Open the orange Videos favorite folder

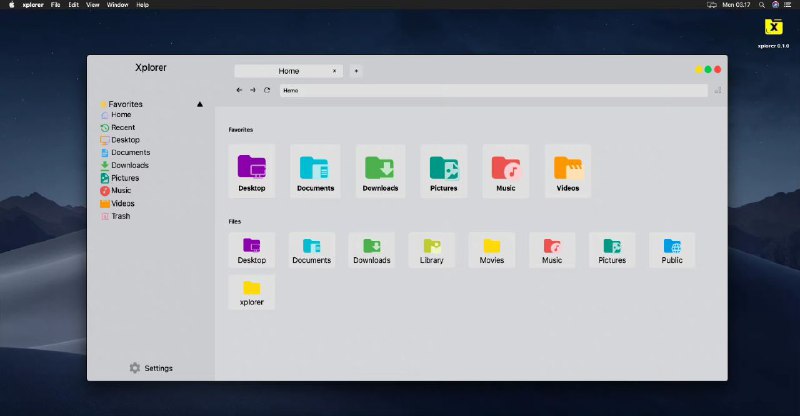click(x=568, y=171)
